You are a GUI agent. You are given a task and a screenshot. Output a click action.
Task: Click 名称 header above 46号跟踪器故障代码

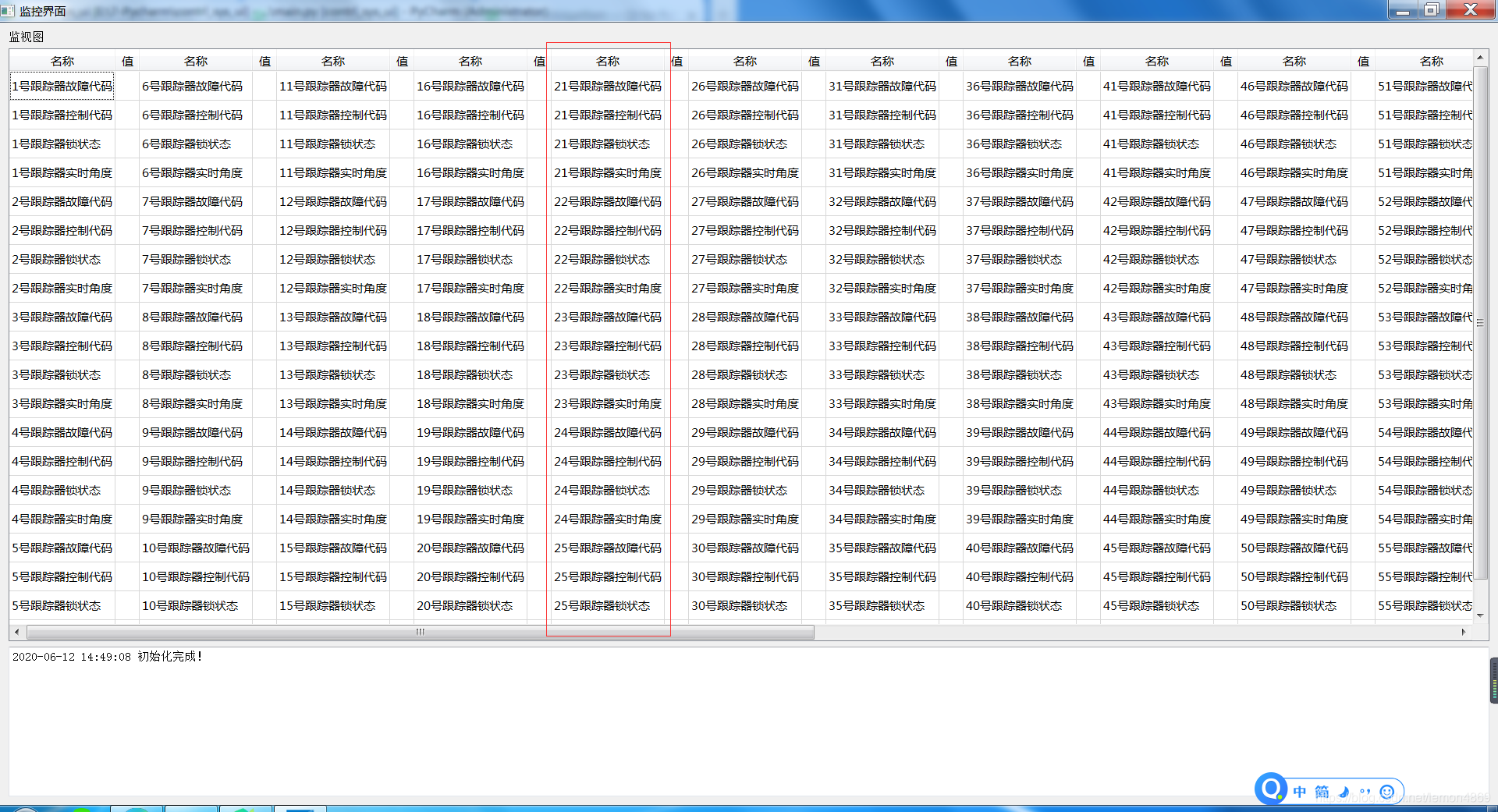point(1294,62)
